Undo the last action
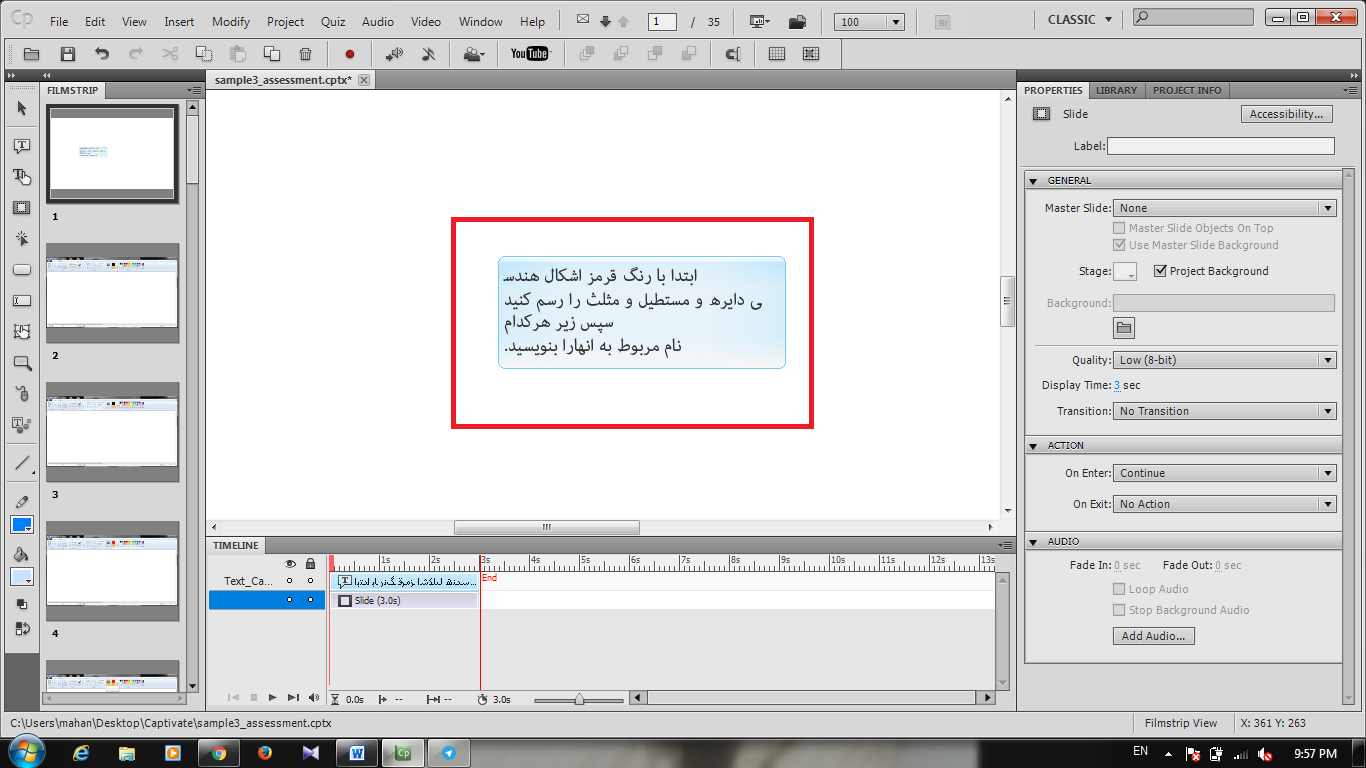 (102, 54)
